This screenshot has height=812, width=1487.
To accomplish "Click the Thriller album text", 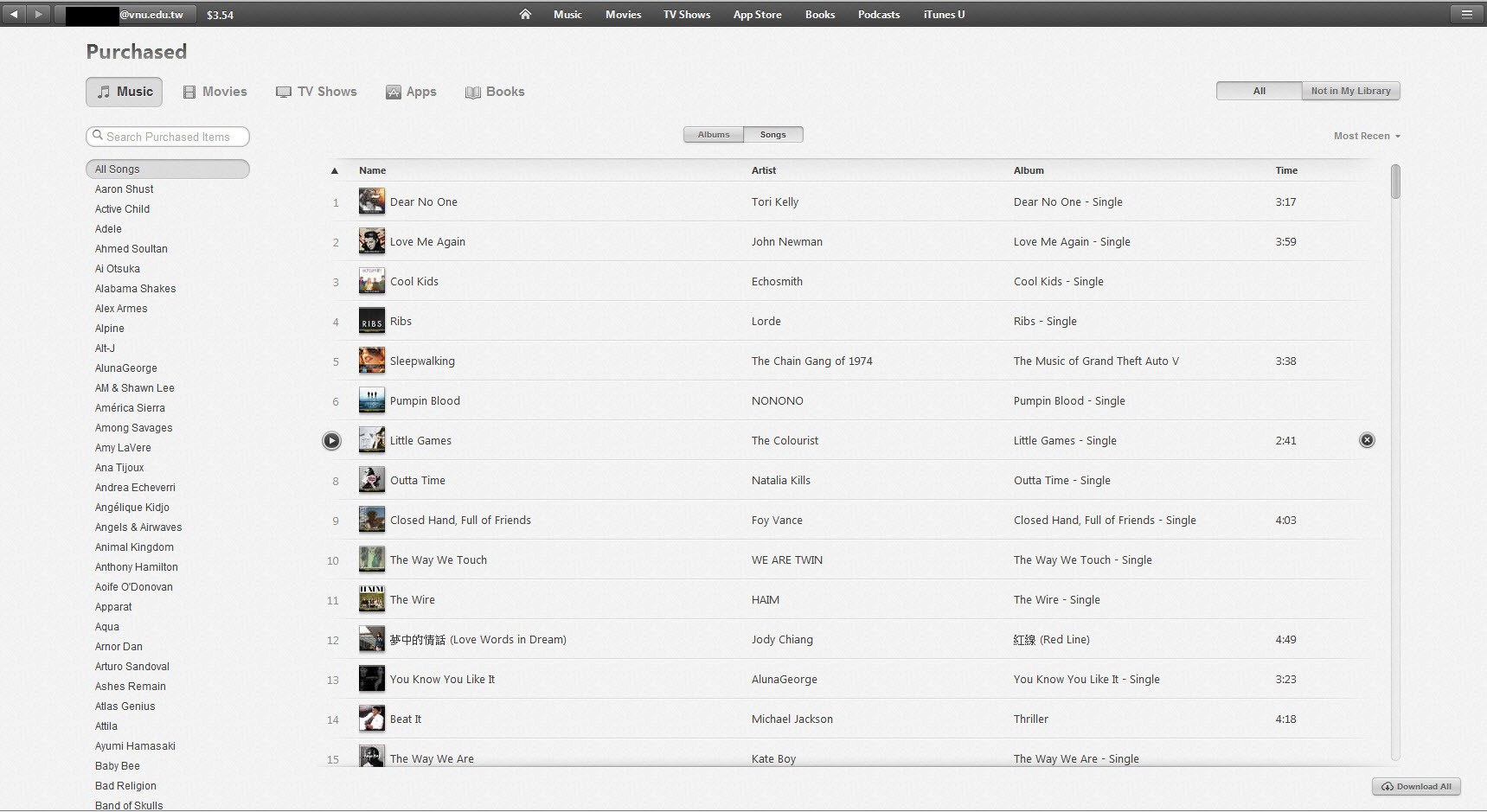I will click(x=1031, y=719).
